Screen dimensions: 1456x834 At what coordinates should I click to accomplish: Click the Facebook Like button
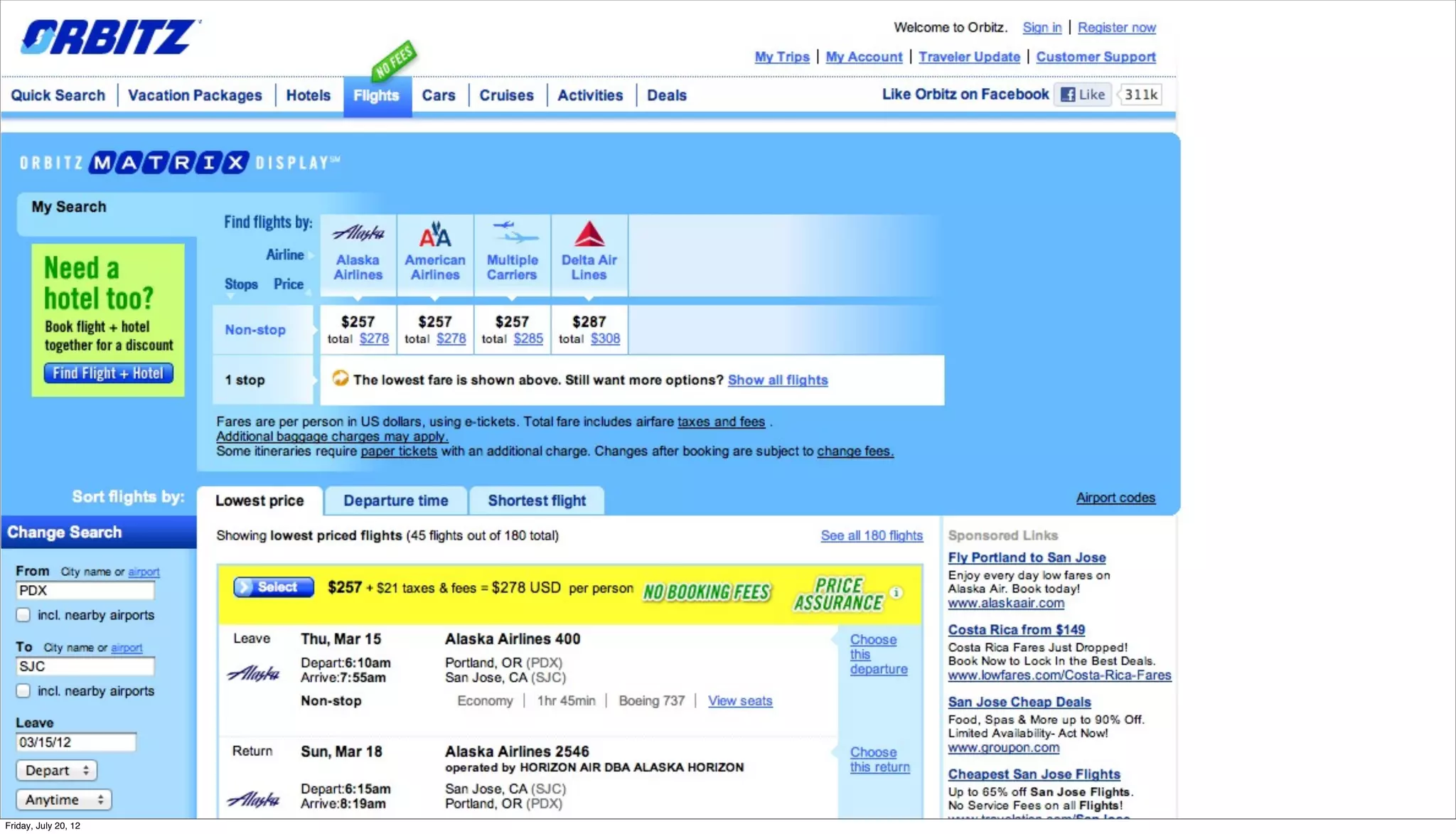click(1083, 95)
